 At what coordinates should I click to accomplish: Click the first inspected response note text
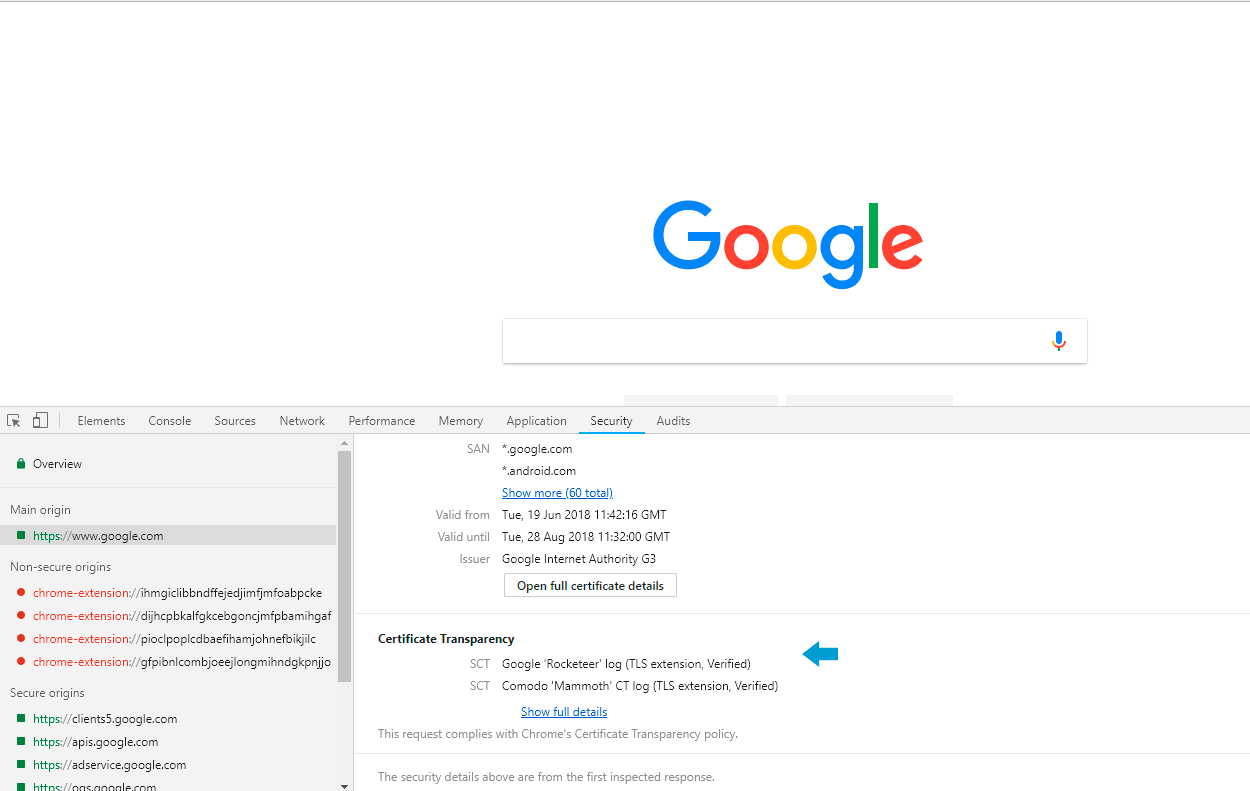[x=546, y=777]
